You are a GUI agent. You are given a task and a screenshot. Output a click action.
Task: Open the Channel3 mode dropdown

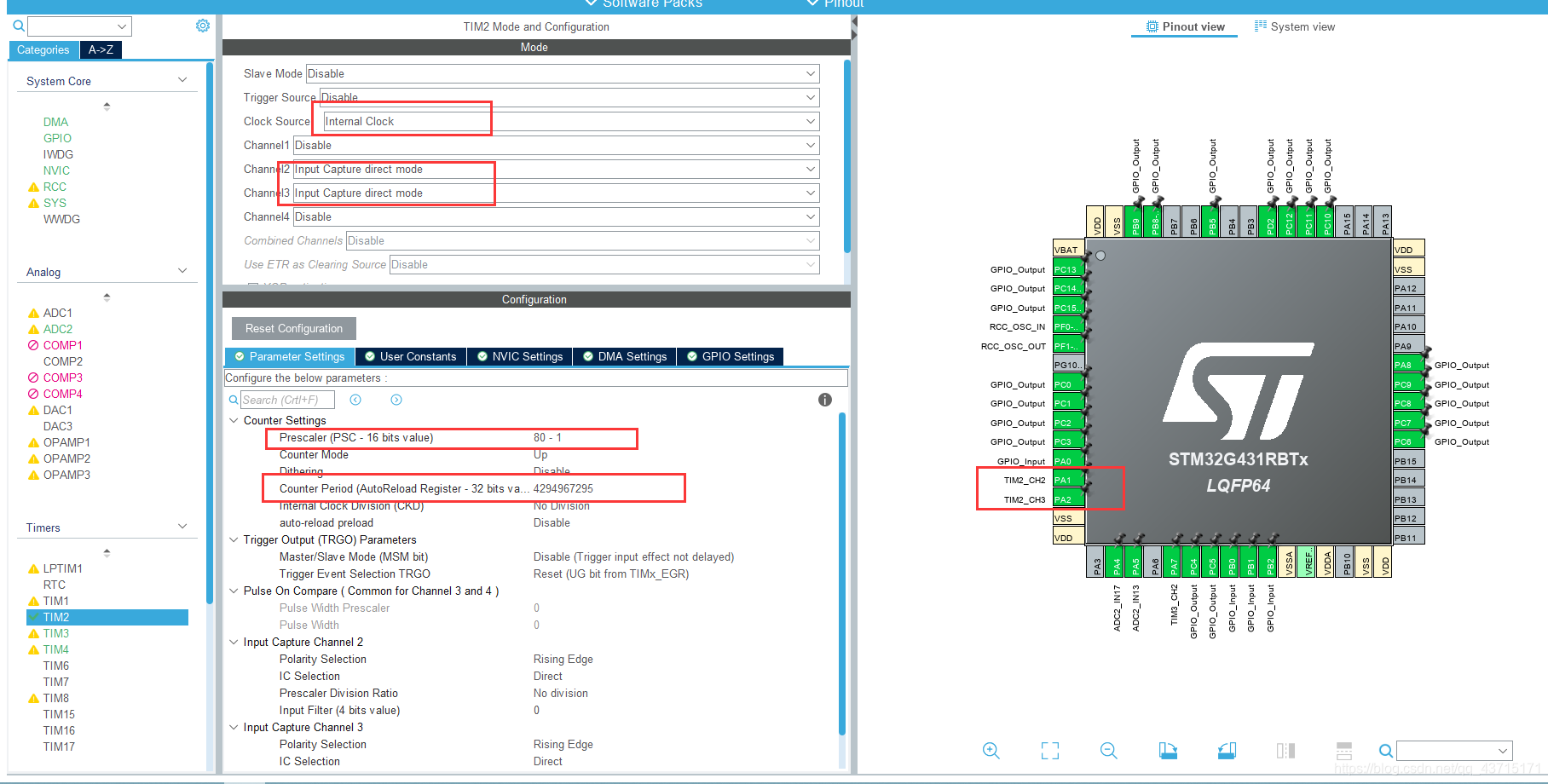tap(557, 193)
